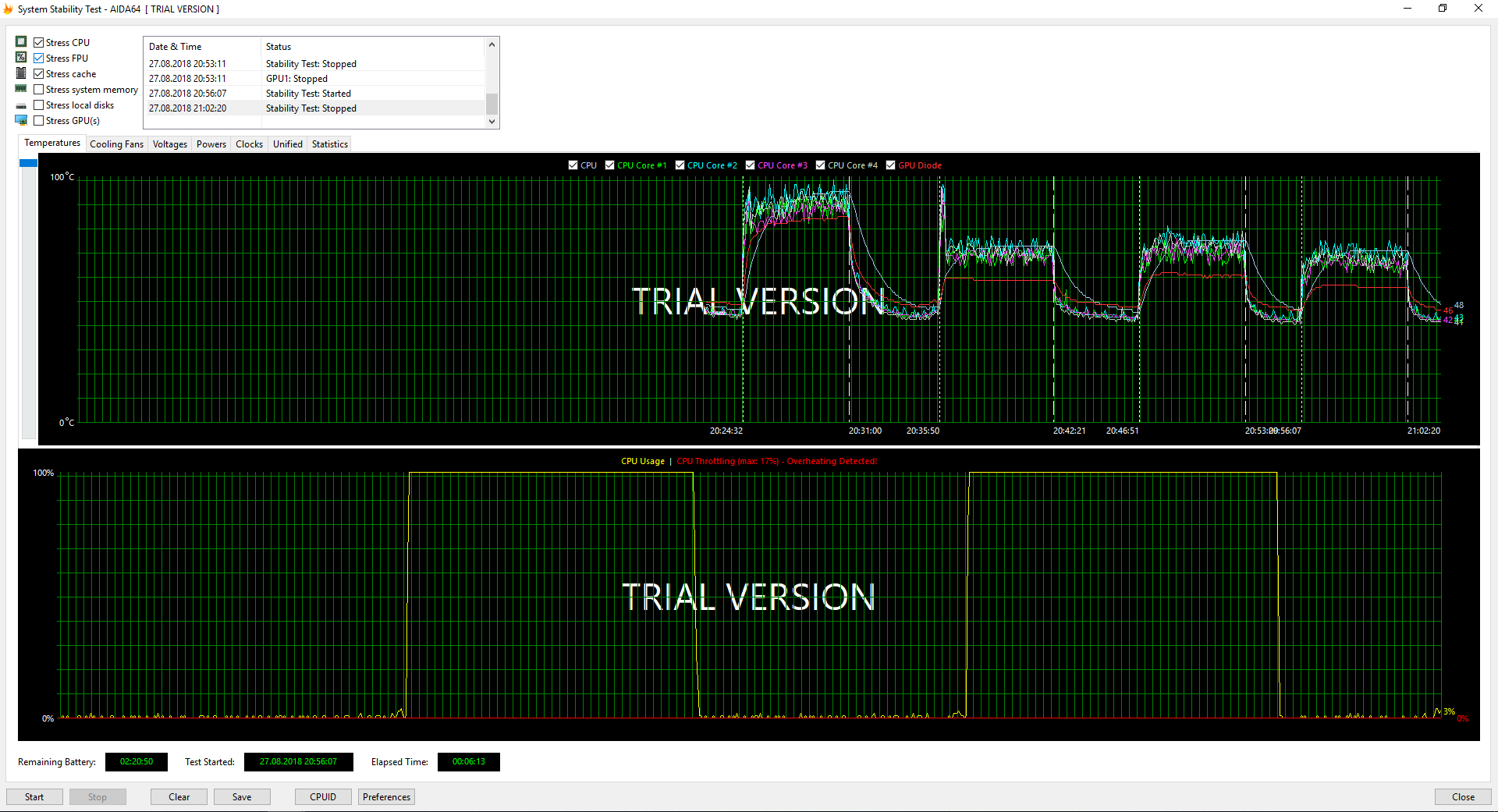Enable the Stress GPU(s) checkbox
This screenshot has height=812, width=1498.
coord(38,121)
